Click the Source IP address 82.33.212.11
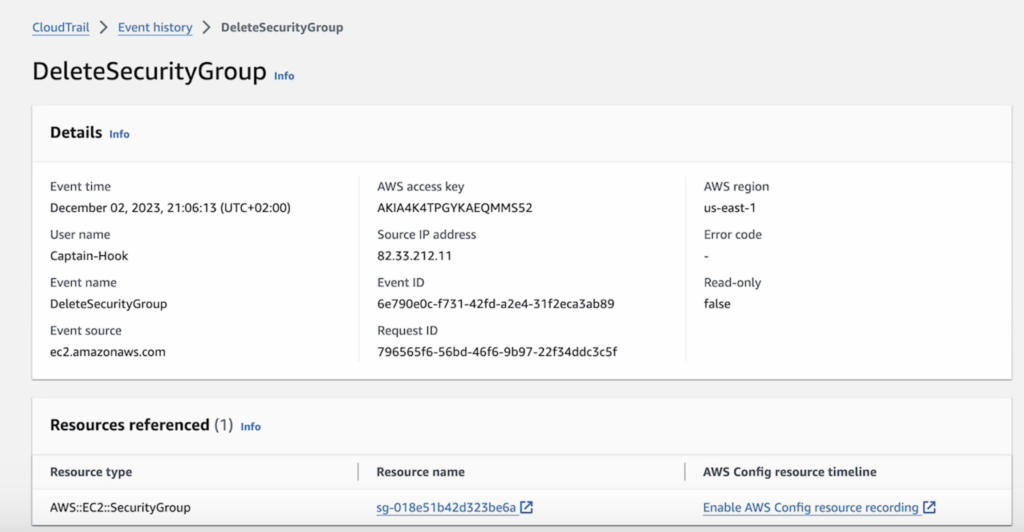 (x=414, y=256)
